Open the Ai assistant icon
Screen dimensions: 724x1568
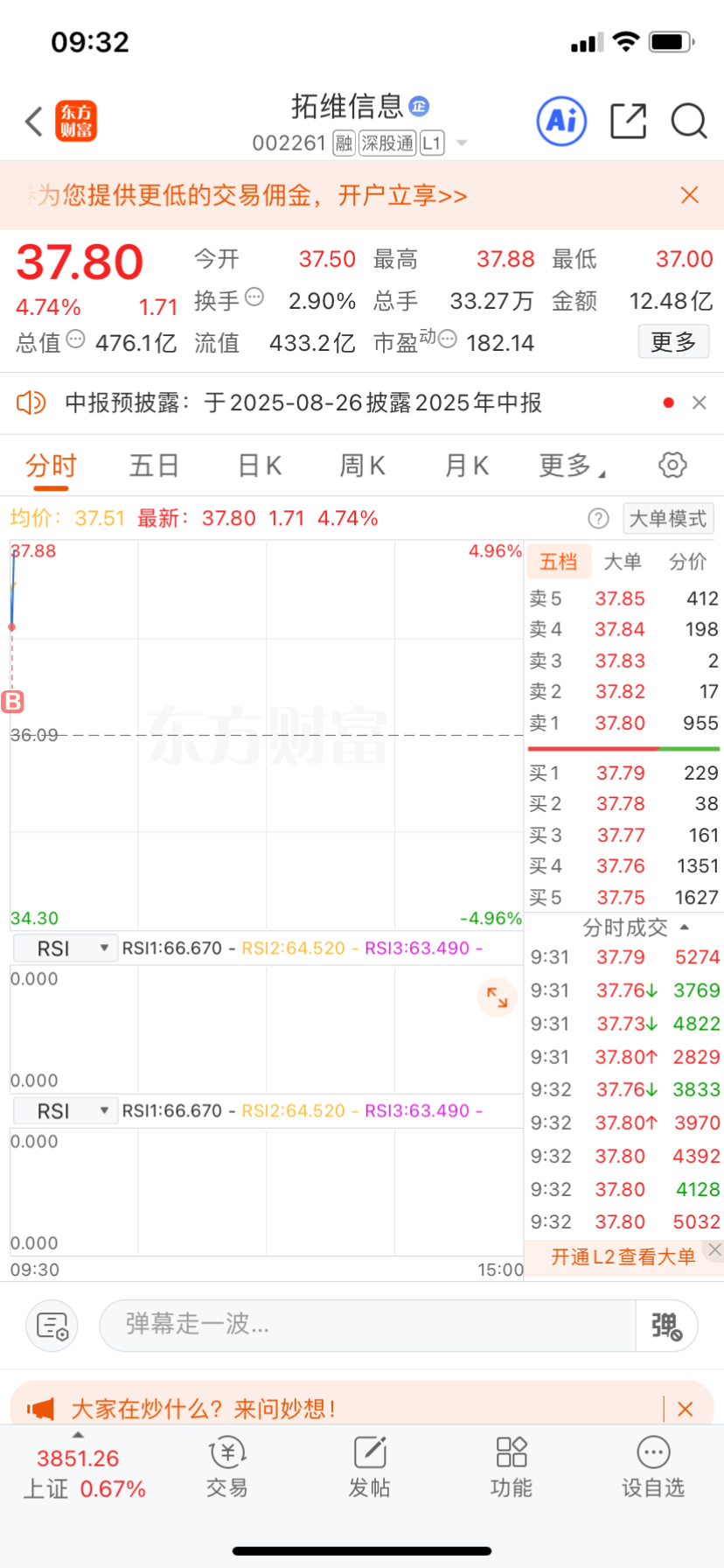click(561, 121)
